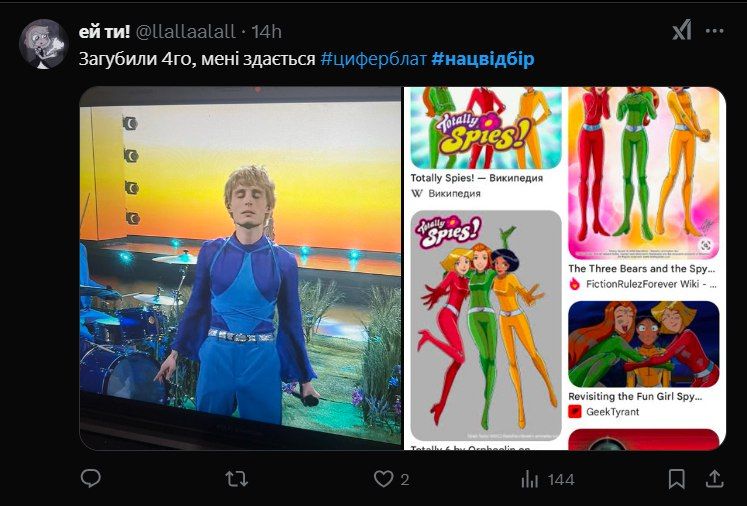This screenshot has width=747, height=506.
Task: Click the GeekTyrant hugging spies thumbnail
Action: pyautogui.click(x=643, y=343)
